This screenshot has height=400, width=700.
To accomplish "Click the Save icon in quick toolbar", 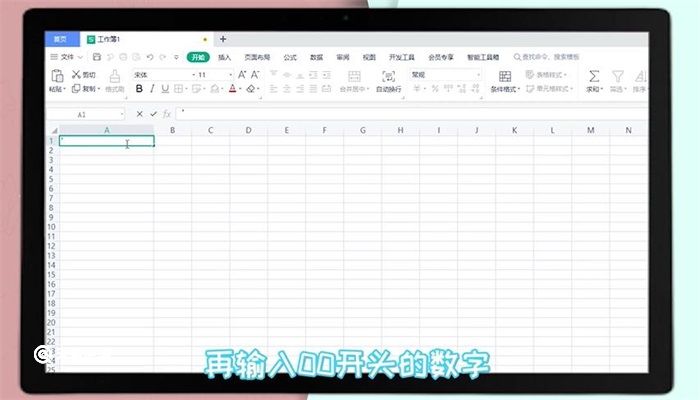I will pos(97,57).
